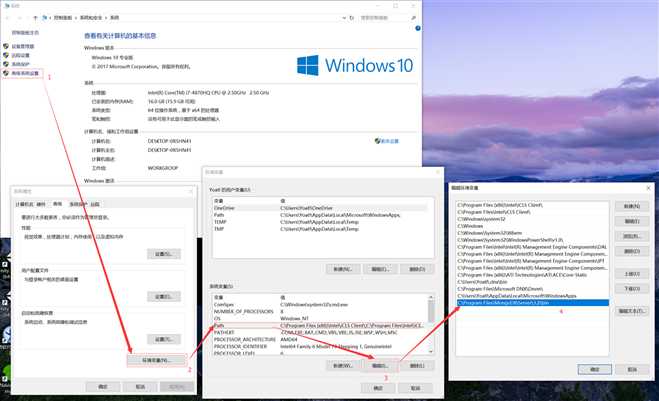
Task: Click OK in the System Properties dialog
Action: click(x=103, y=387)
